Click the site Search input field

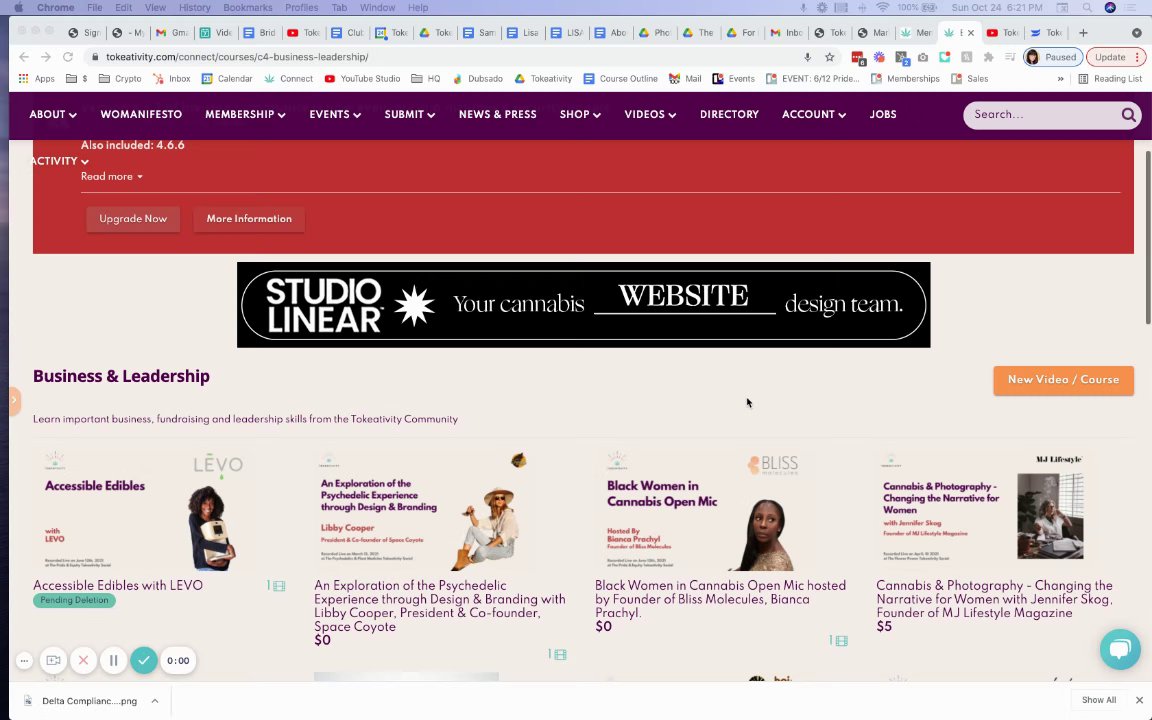[x=1042, y=115]
